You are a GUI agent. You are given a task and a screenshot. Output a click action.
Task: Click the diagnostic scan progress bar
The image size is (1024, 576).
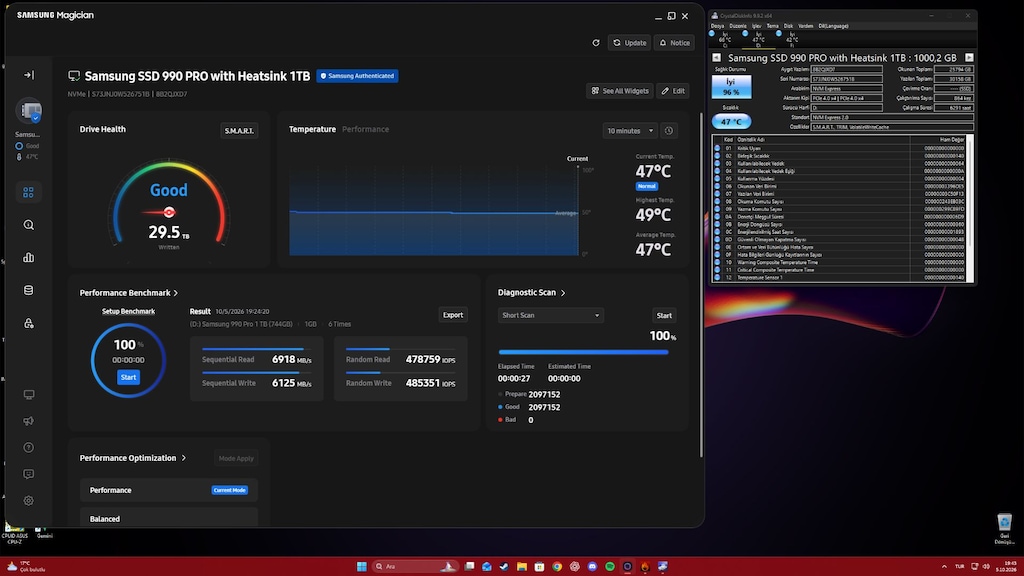coord(583,352)
